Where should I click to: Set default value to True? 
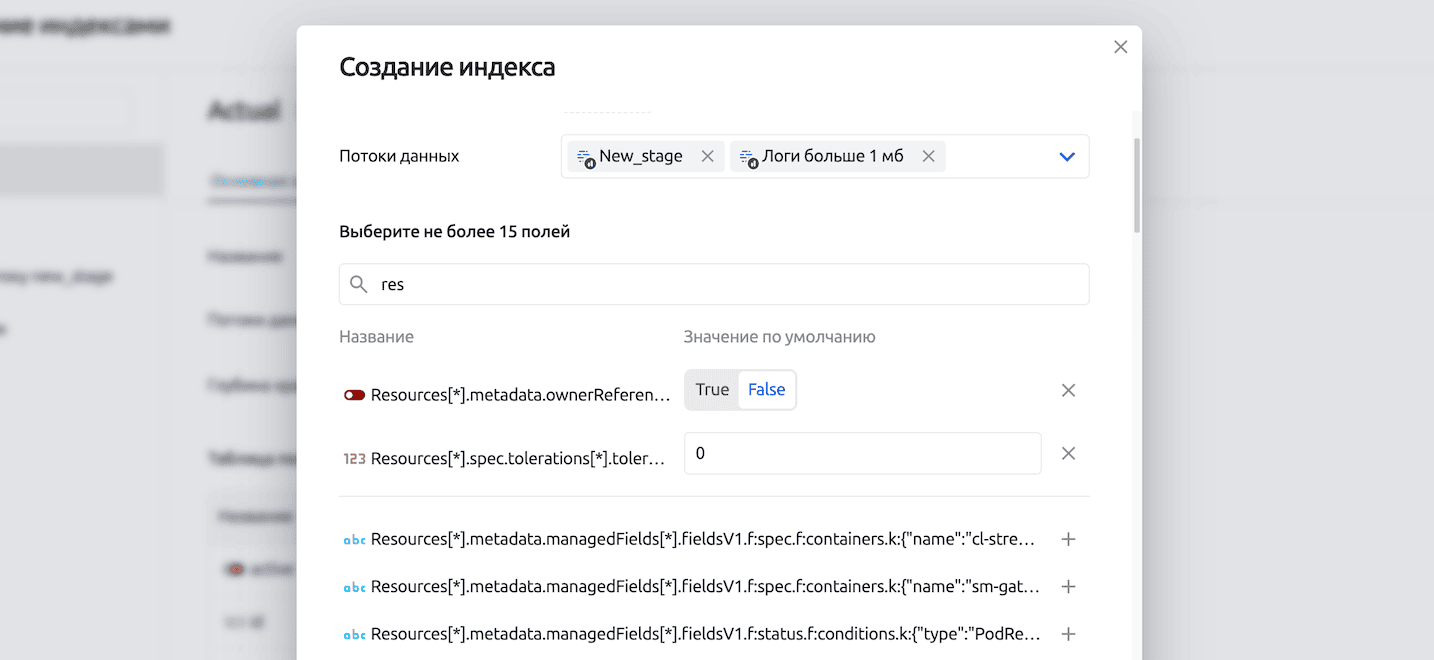pyautogui.click(x=712, y=390)
